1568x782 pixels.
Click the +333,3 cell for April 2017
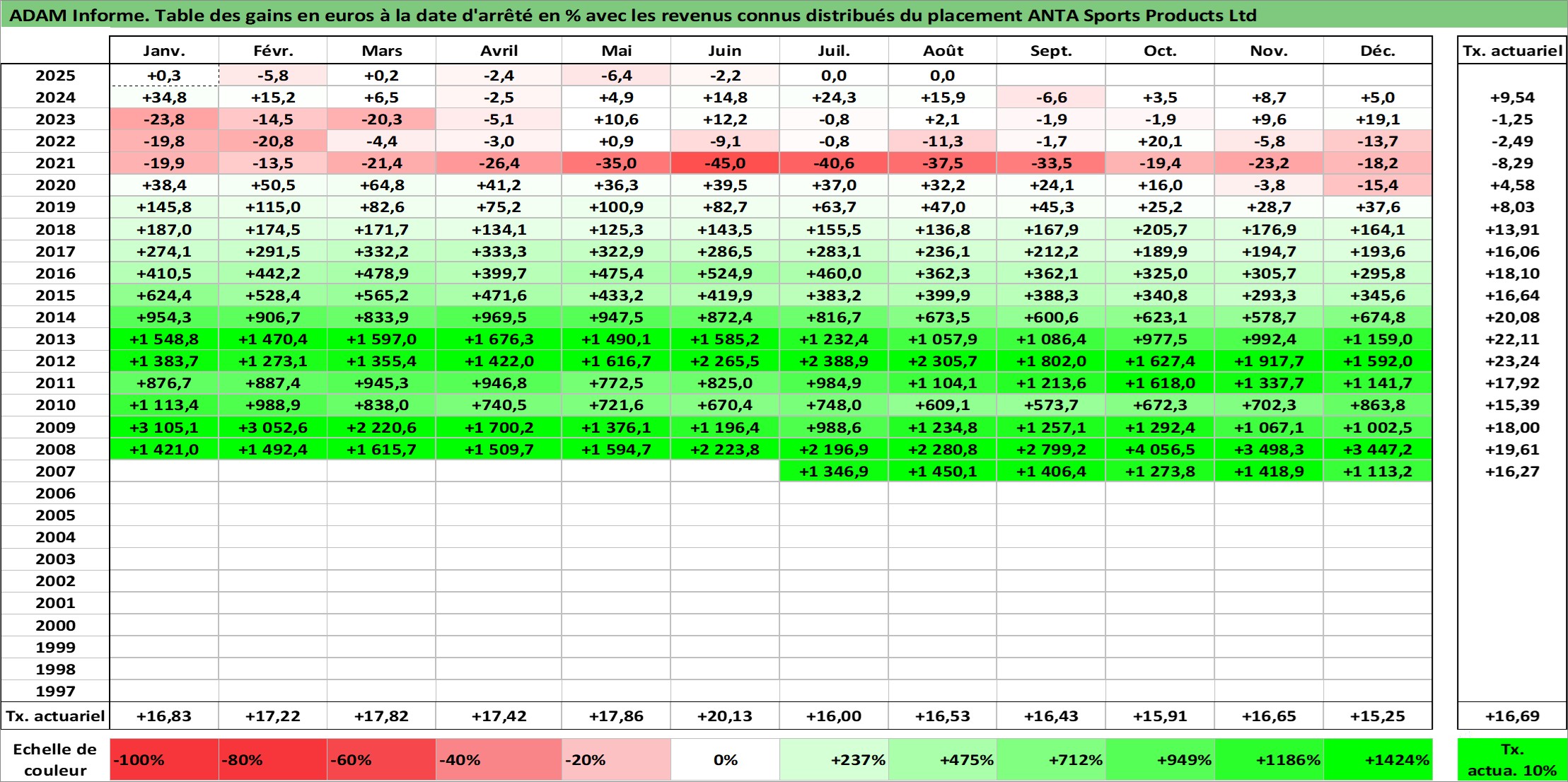(x=499, y=251)
